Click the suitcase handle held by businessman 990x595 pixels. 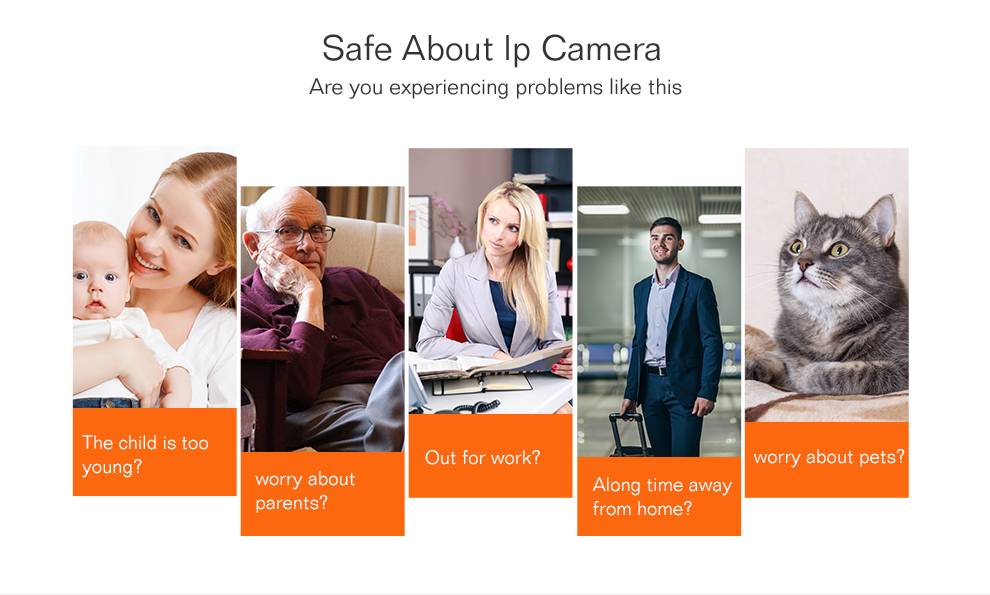pyautogui.click(x=628, y=419)
